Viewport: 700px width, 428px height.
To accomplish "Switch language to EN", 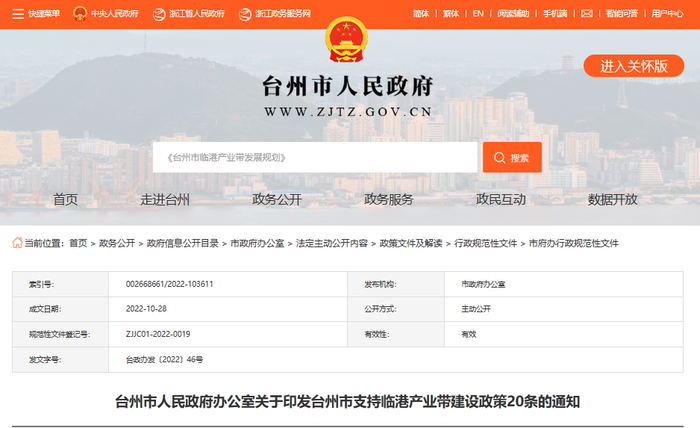I will pyautogui.click(x=478, y=14).
